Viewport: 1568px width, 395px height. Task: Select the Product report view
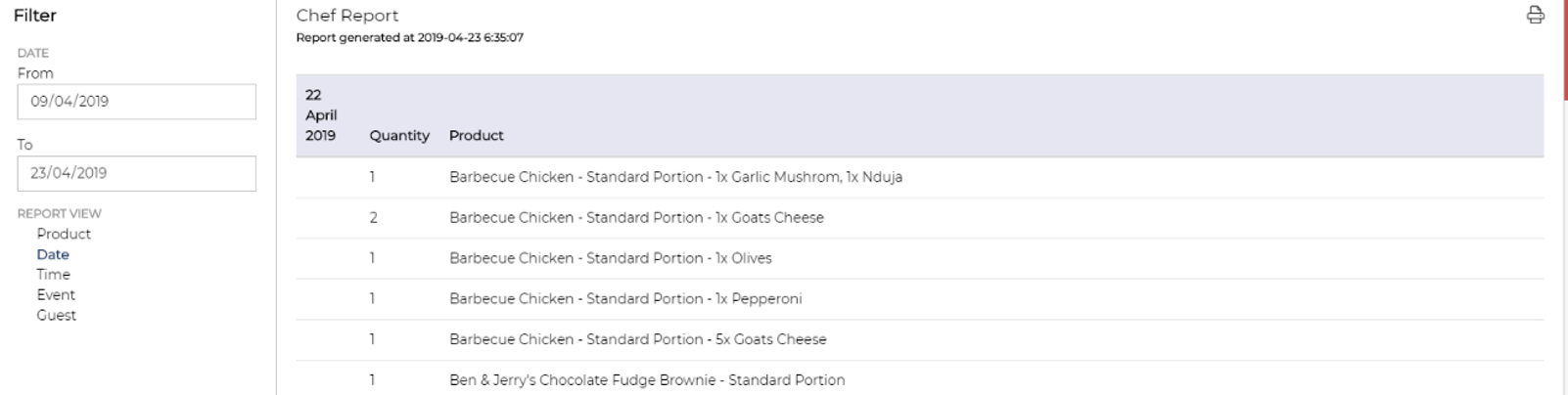[64, 234]
